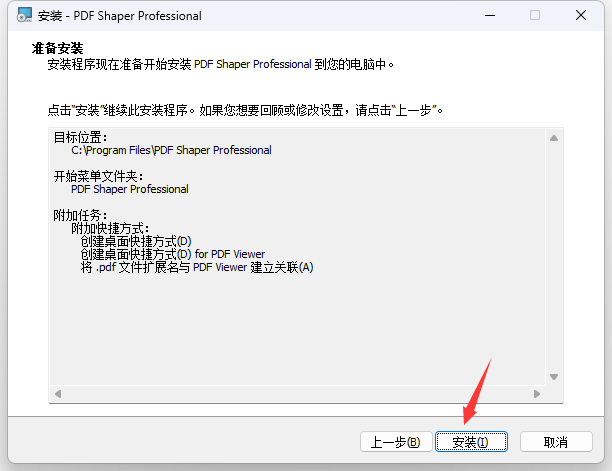Click 创建桌面快捷方式(D) for PDF Viewer line
Viewport: 612px width, 471px height.
pyautogui.click(x=173, y=254)
